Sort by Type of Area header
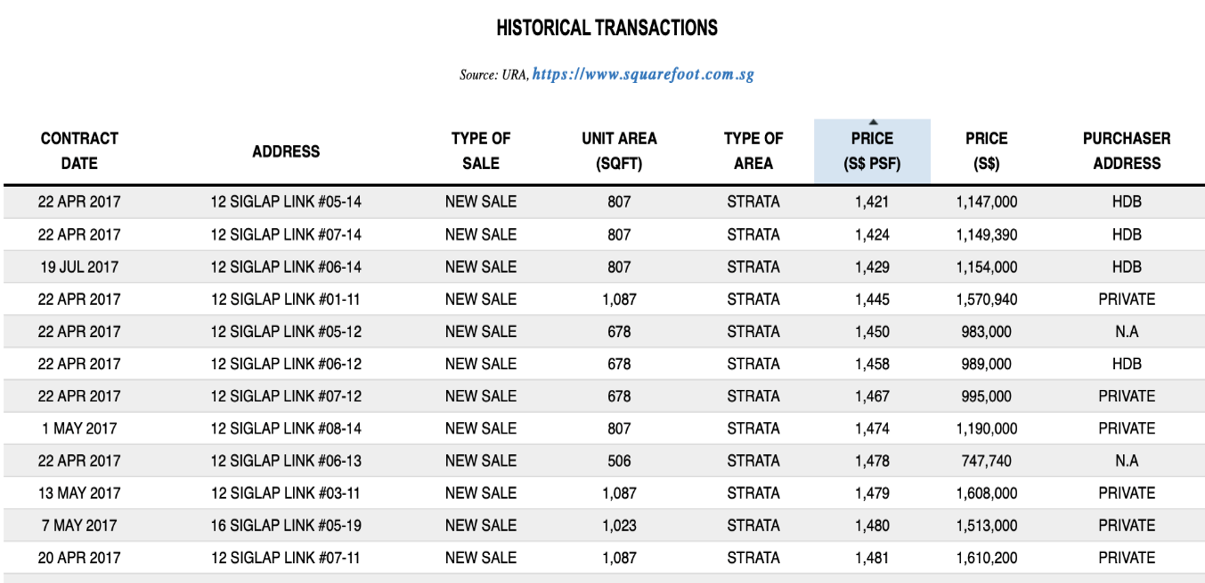The image size is (1205, 583). (x=753, y=151)
